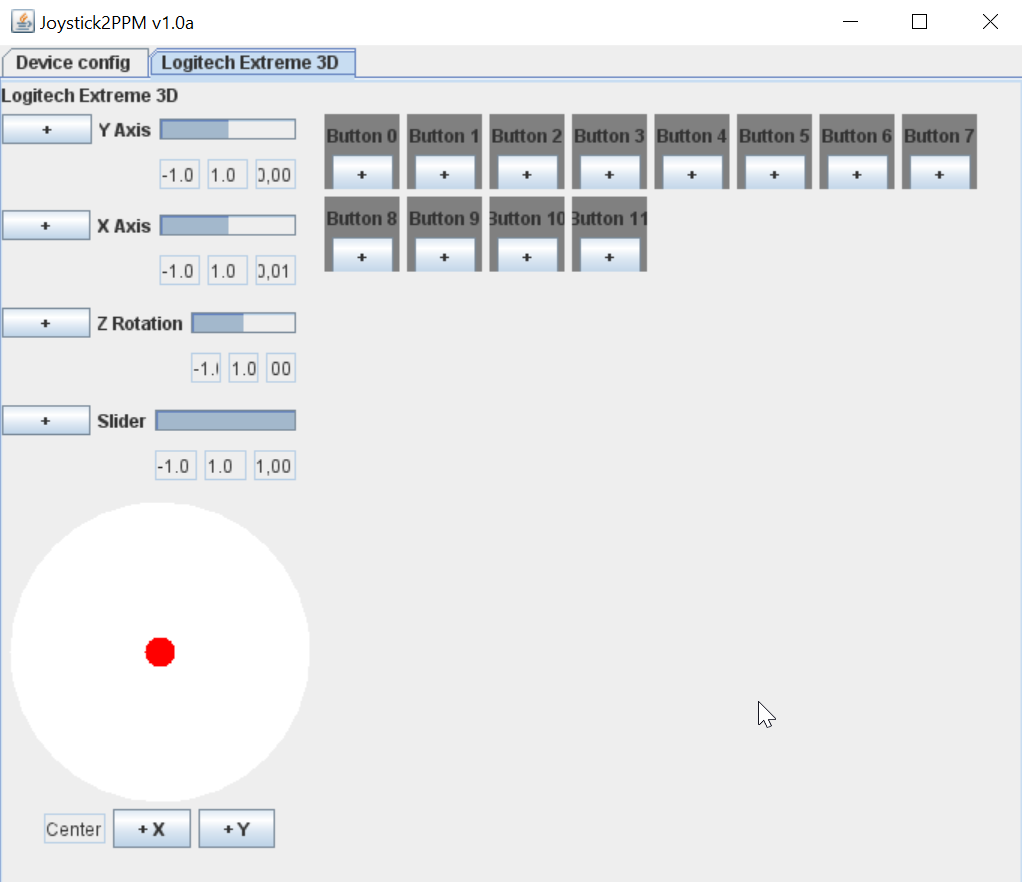Screen dimensions: 1022x882
Task: Select the X Axis current value field
Action: 275,271
